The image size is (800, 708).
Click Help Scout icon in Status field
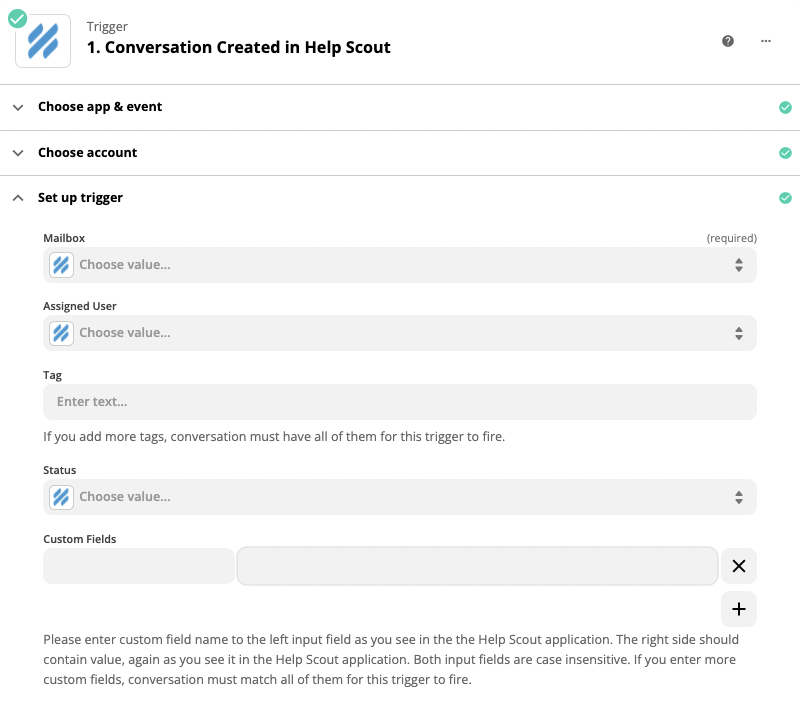coord(61,497)
